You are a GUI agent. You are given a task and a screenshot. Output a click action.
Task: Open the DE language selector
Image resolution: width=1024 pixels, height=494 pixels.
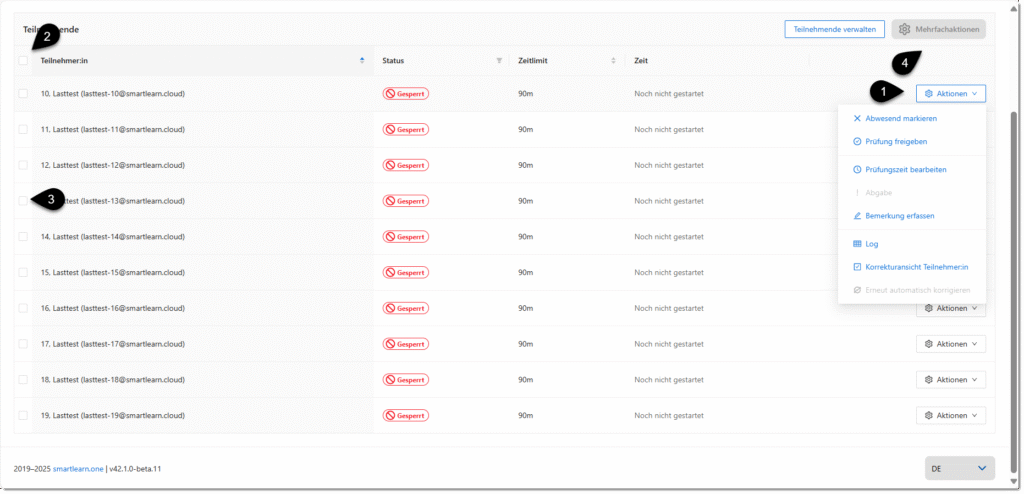[960, 467]
